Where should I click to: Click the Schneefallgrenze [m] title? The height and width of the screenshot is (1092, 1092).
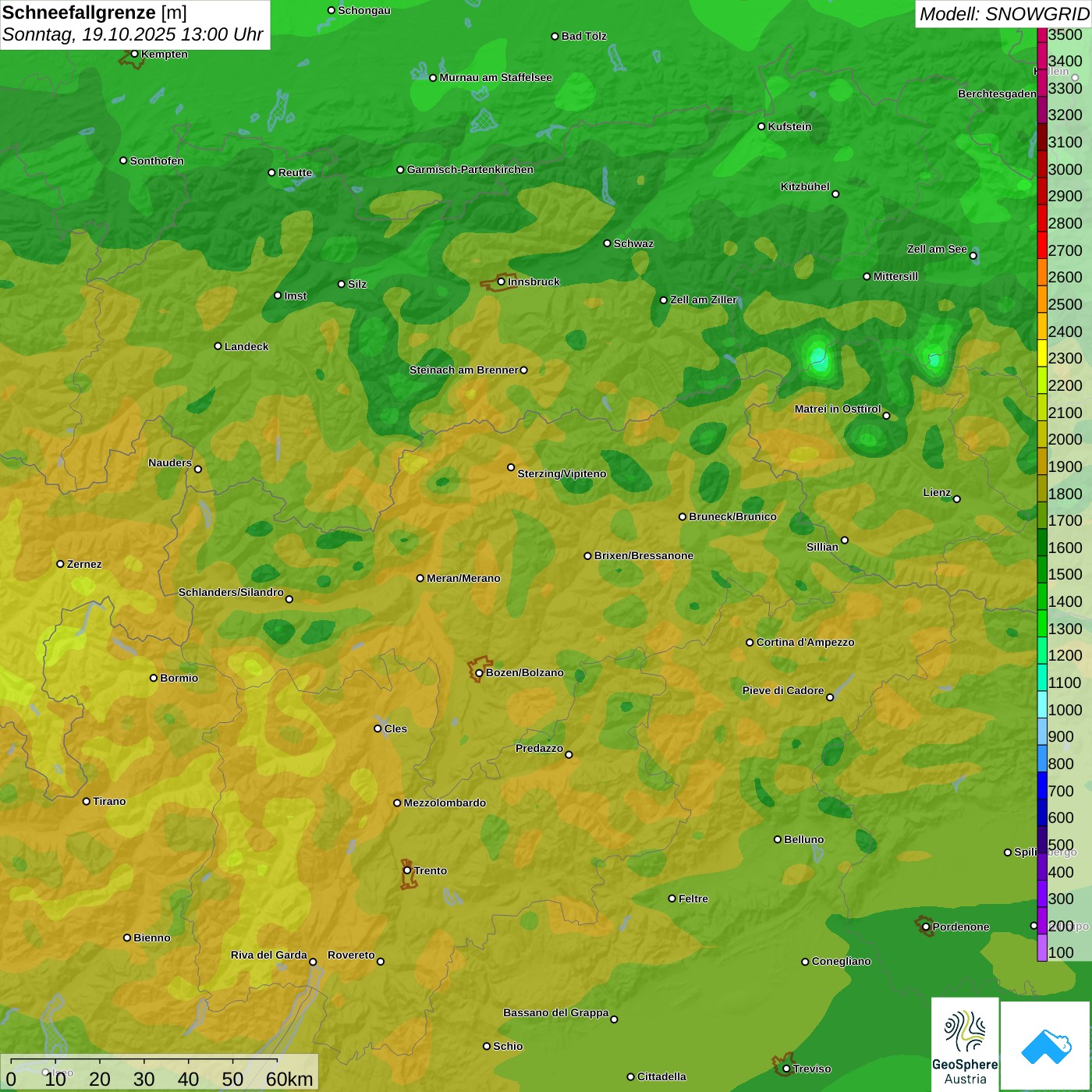click(94, 12)
